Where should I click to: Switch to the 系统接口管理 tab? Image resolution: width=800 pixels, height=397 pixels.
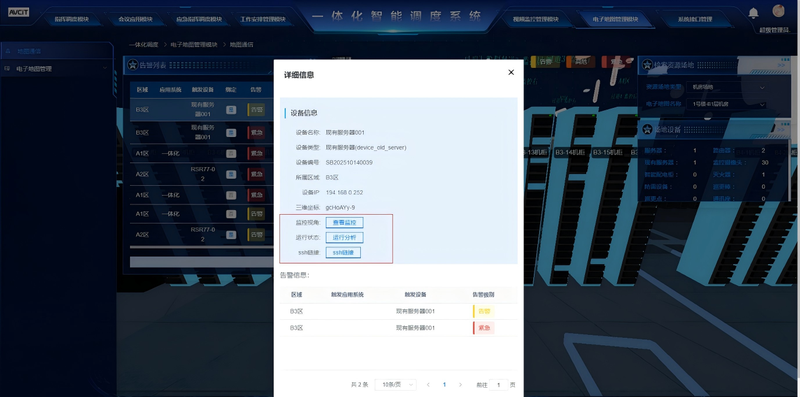tap(694, 19)
